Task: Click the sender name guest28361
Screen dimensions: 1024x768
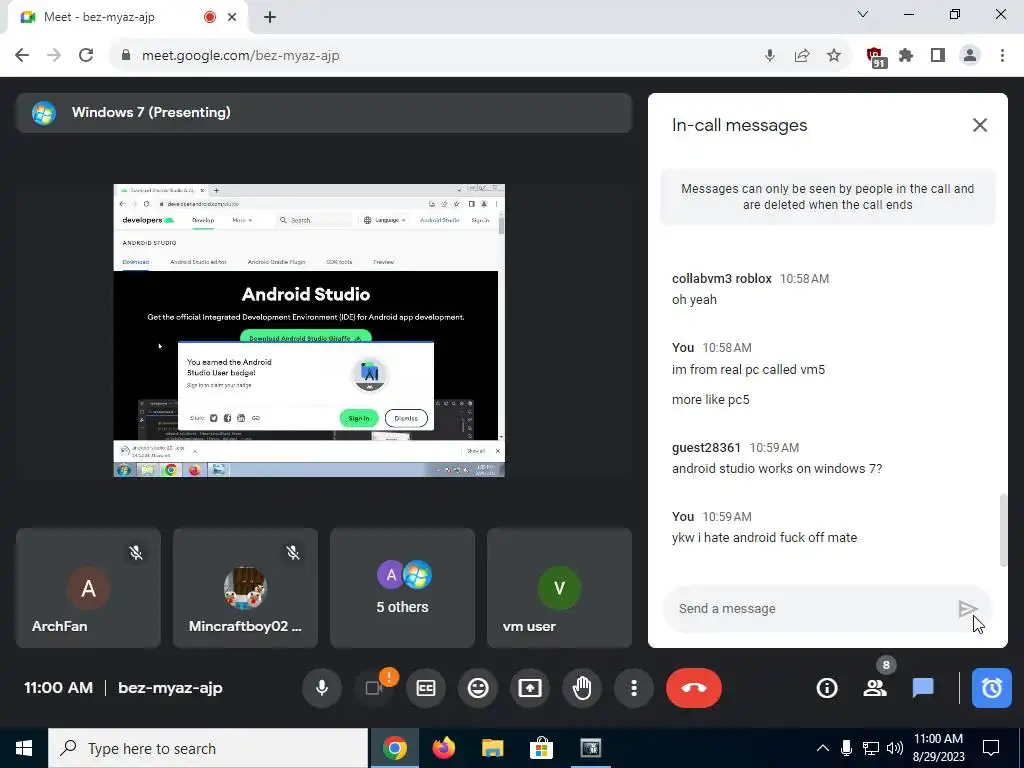Action: [706, 447]
